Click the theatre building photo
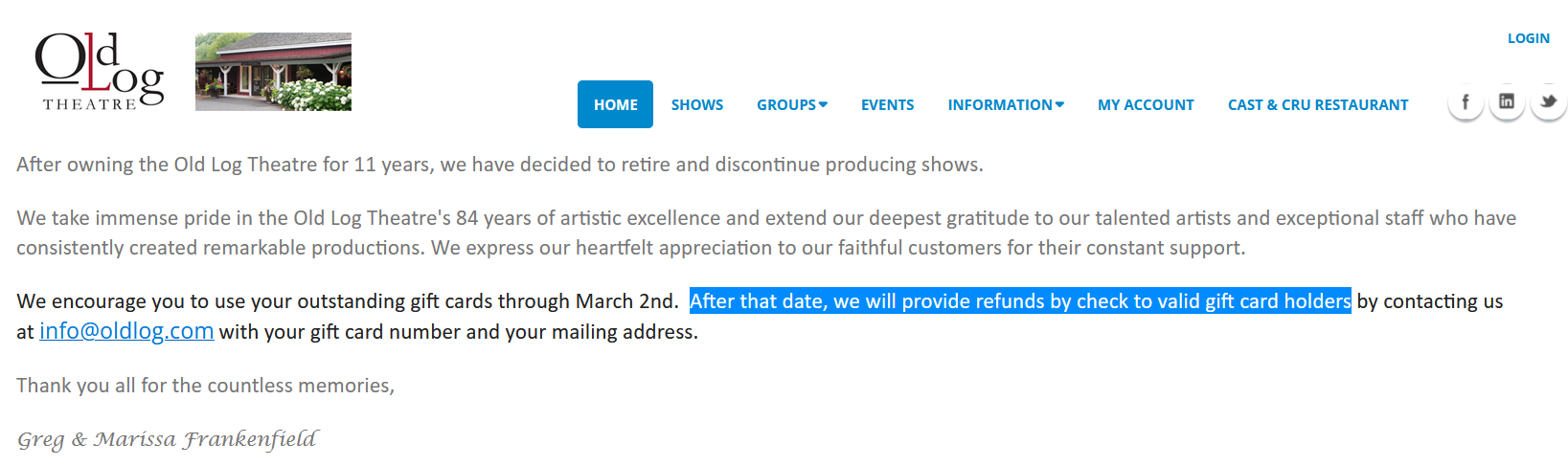Screen dimensions: 1568x466 (x=273, y=72)
